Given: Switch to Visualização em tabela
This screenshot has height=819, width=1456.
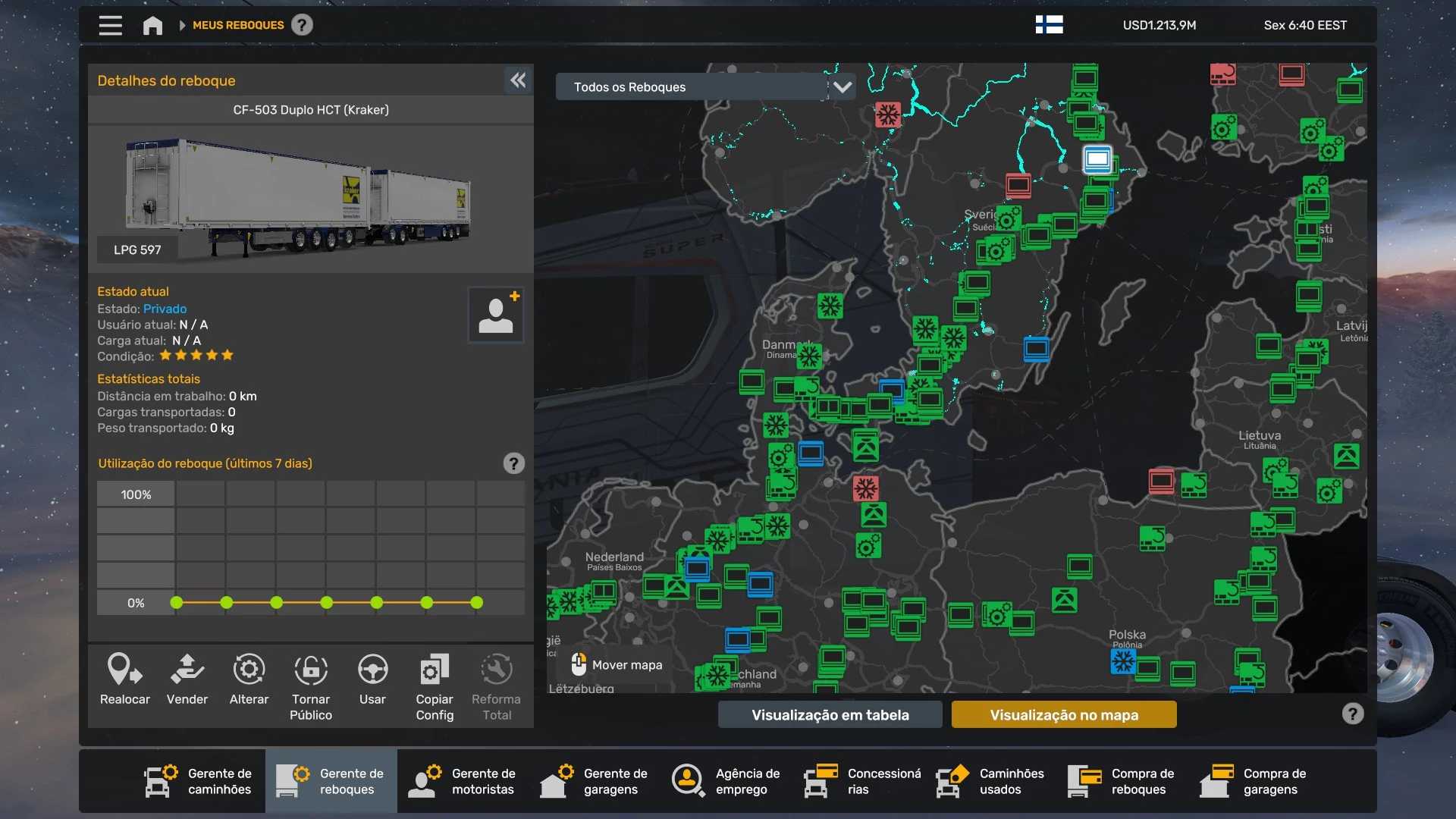Looking at the screenshot, I should 830,714.
